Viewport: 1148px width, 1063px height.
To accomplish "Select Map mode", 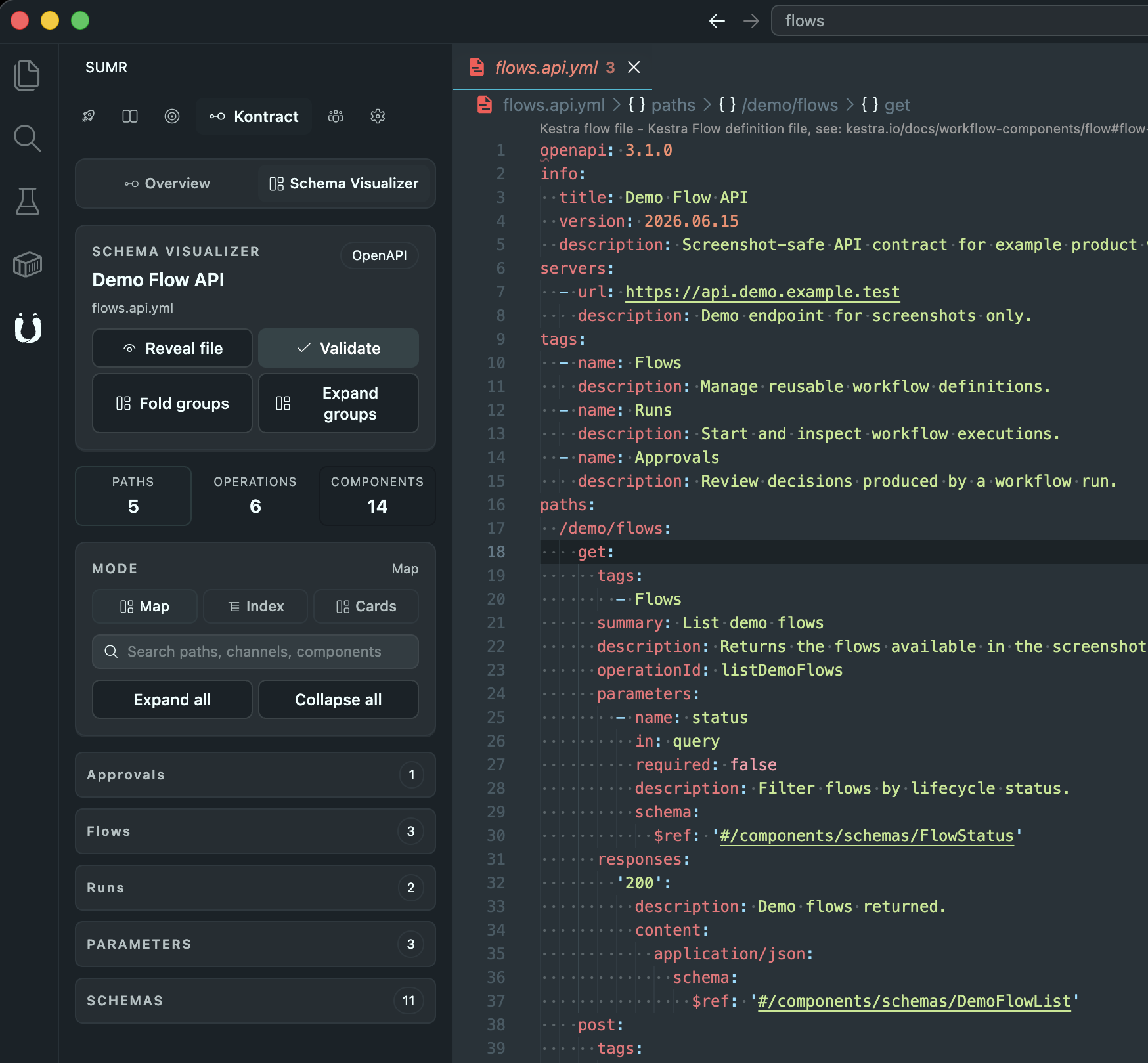I will (x=144, y=606).
